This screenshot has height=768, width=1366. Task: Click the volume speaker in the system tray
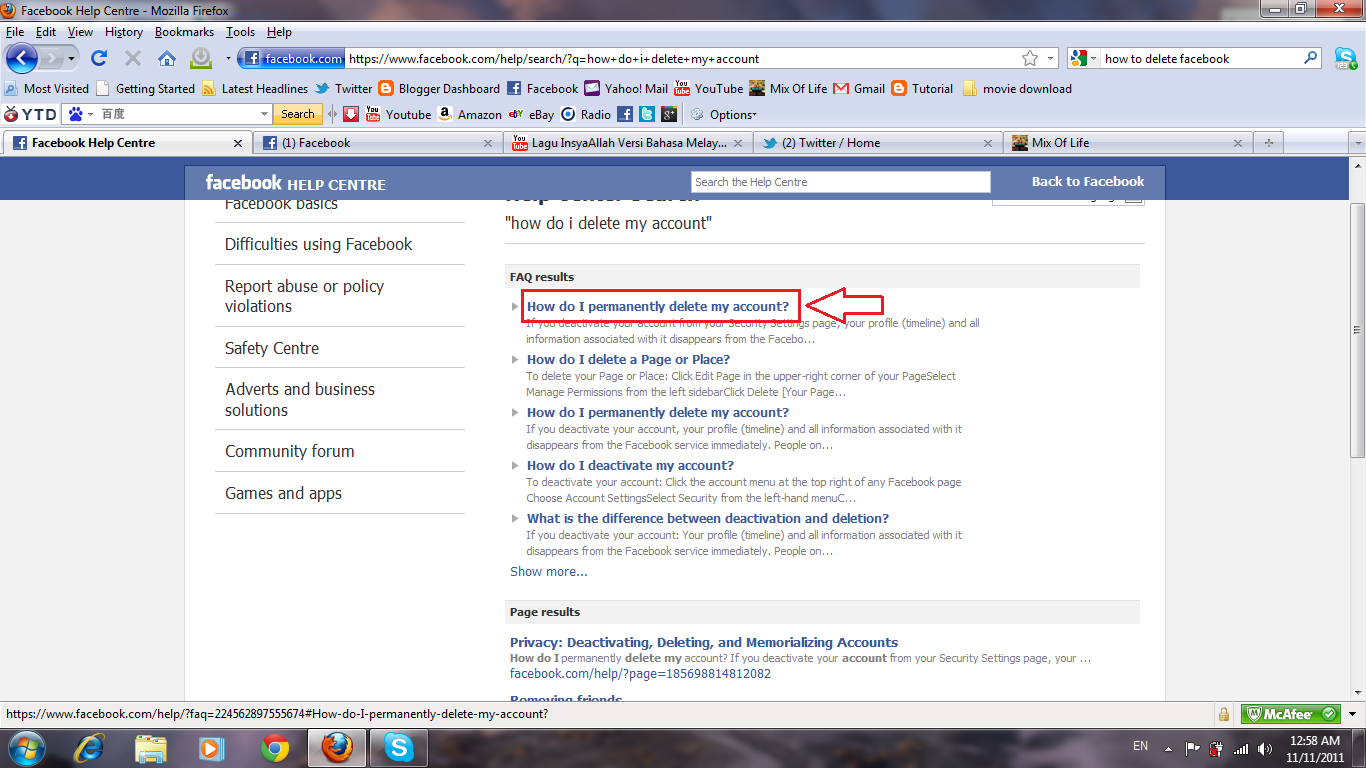point(1263,748)
